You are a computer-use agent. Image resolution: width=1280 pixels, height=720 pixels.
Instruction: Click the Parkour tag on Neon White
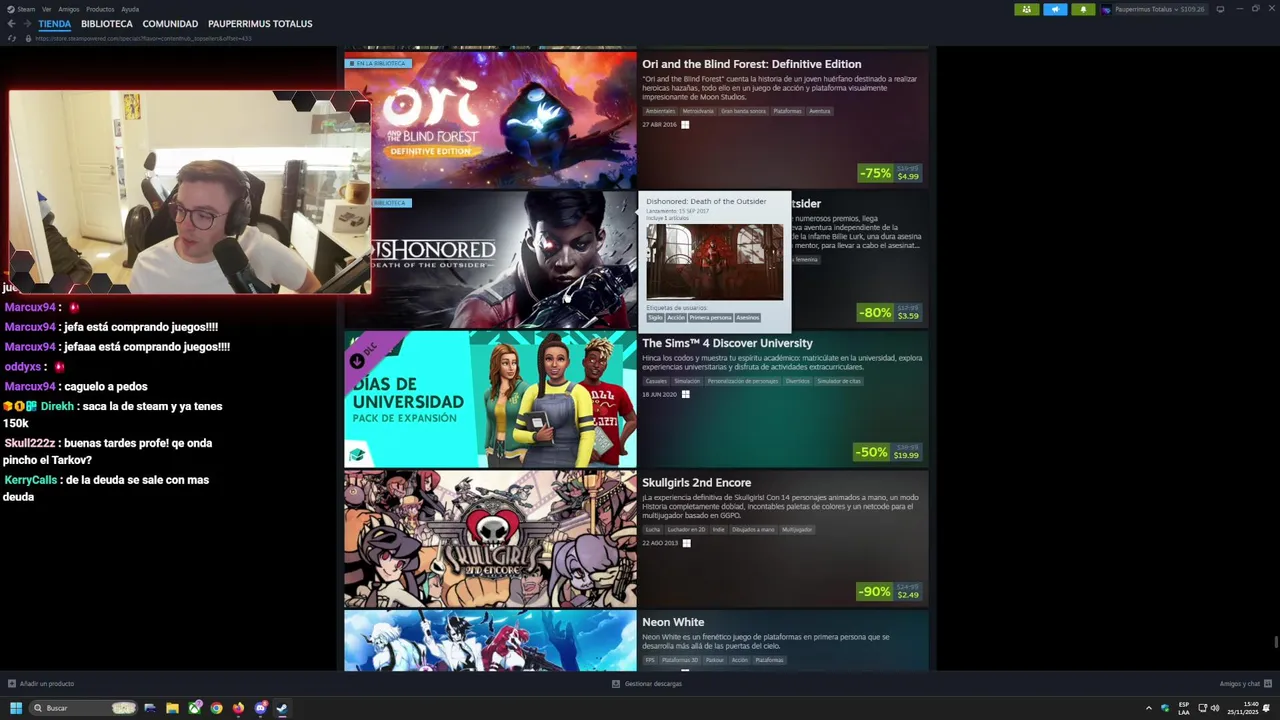(714, 660)
